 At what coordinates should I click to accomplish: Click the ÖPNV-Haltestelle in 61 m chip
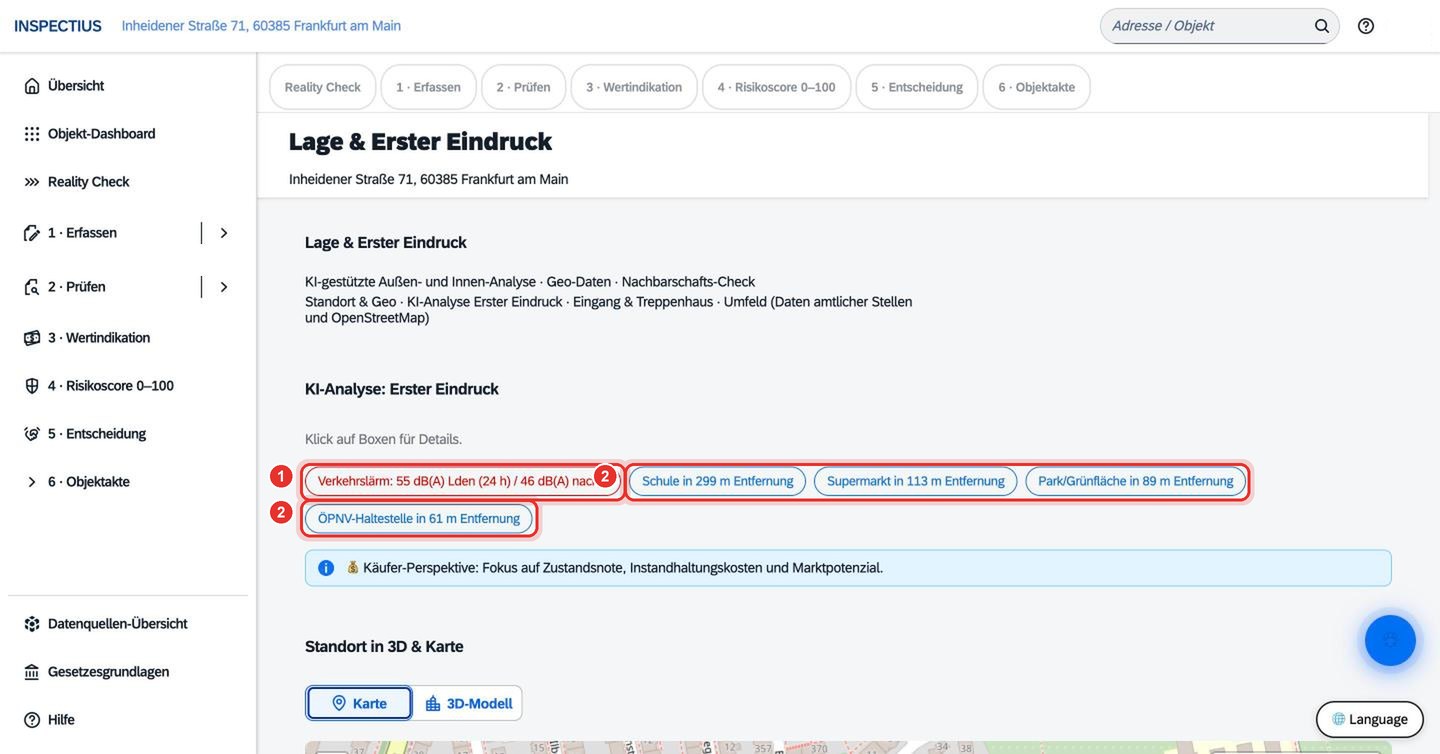(419, 519)
